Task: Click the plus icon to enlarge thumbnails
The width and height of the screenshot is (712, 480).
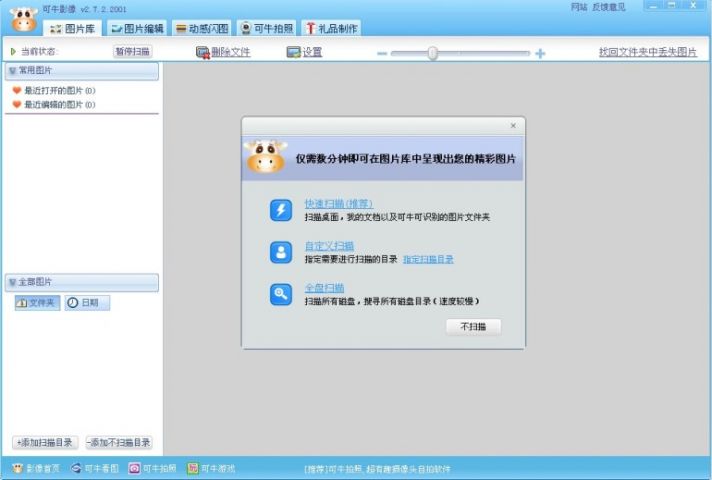Action: pos(540,54)
